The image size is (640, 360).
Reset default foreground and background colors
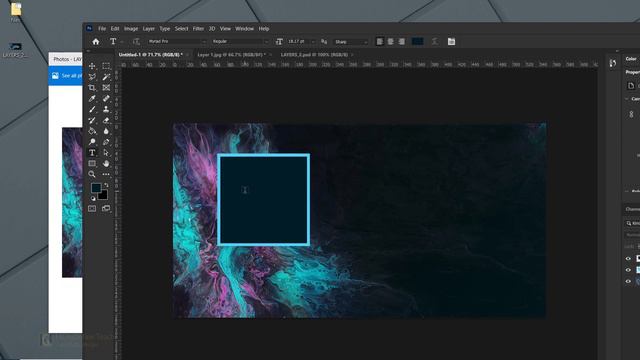(x=93, y=199)
